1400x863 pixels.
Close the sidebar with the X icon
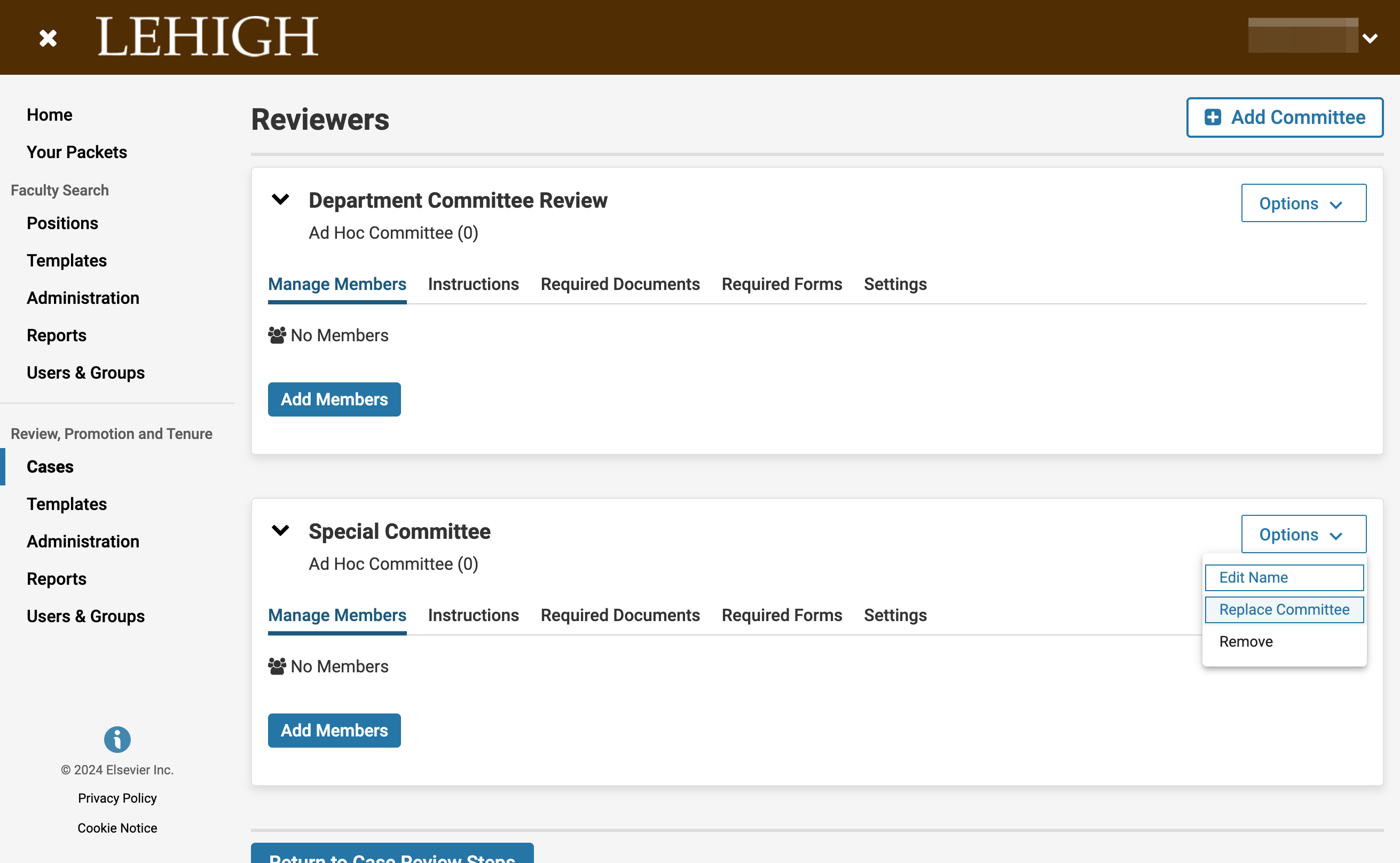[x=48, y=38]
